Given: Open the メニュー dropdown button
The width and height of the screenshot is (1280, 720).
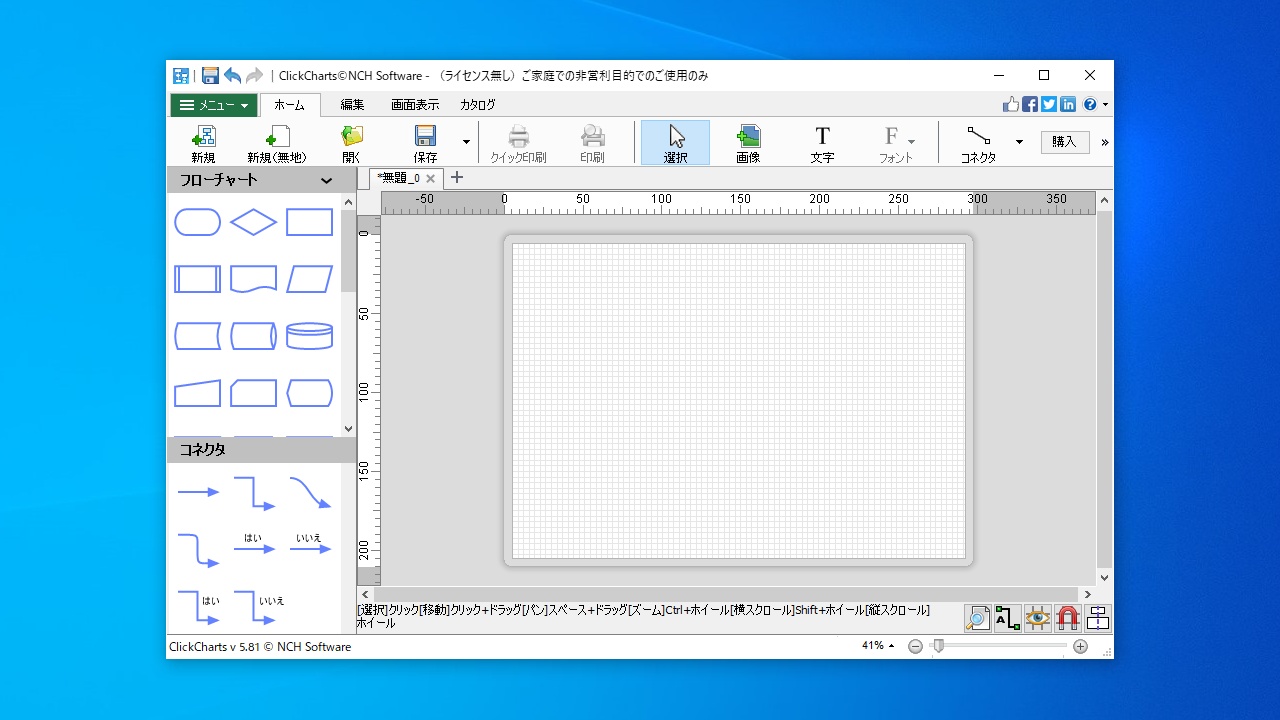Looking at the screenshot, I should [x=214, y=105].
